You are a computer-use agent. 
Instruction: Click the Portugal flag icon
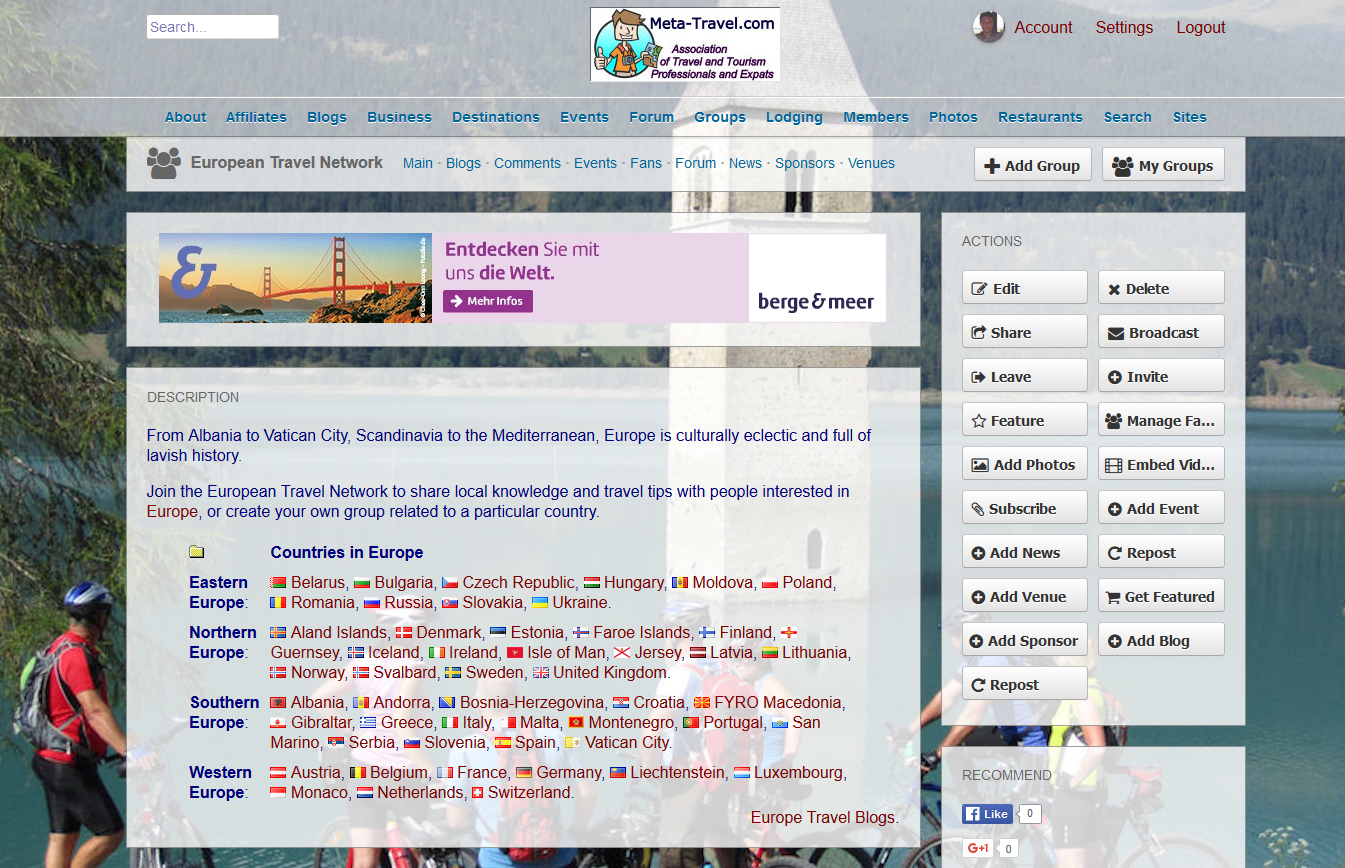tap(691, 723)
